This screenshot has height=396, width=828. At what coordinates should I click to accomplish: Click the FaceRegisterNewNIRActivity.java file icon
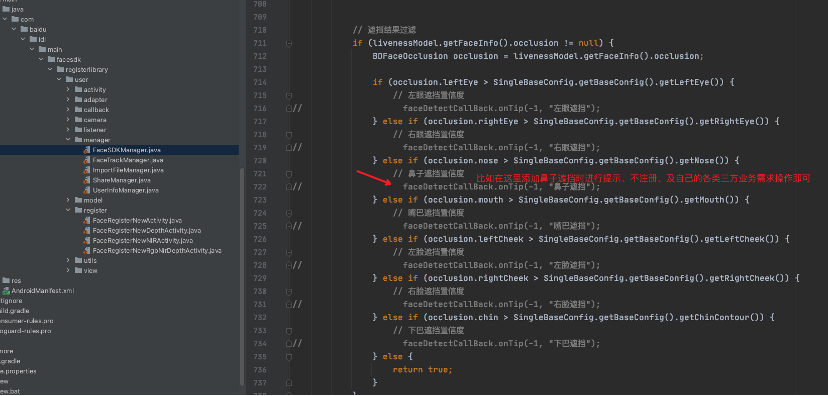click(x=87, y=240)
